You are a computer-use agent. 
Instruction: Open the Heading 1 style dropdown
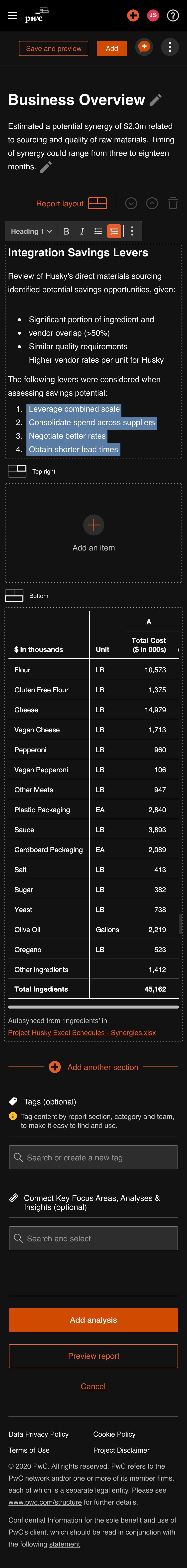(31, 231)
